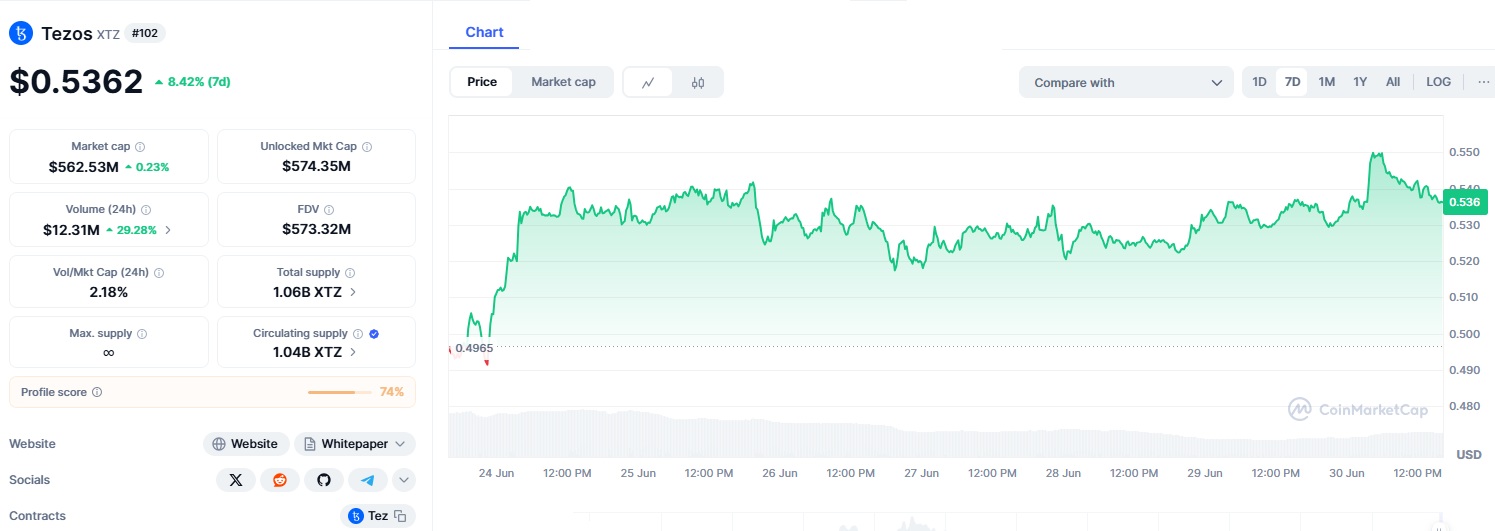Toggle LOG scale on the chart
Screen dimensions: 1495x531
(x=1438, y=82)
